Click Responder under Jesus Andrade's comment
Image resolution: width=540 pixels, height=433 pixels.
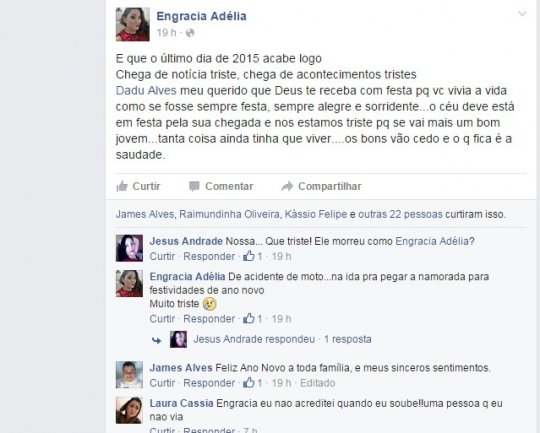click(209, 256)
